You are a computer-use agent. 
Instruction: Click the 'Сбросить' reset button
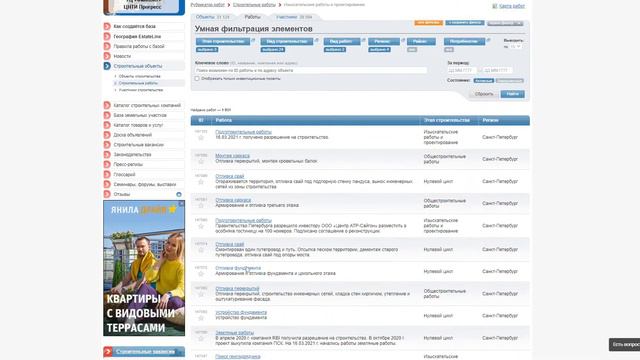click(x=484, y=94)
